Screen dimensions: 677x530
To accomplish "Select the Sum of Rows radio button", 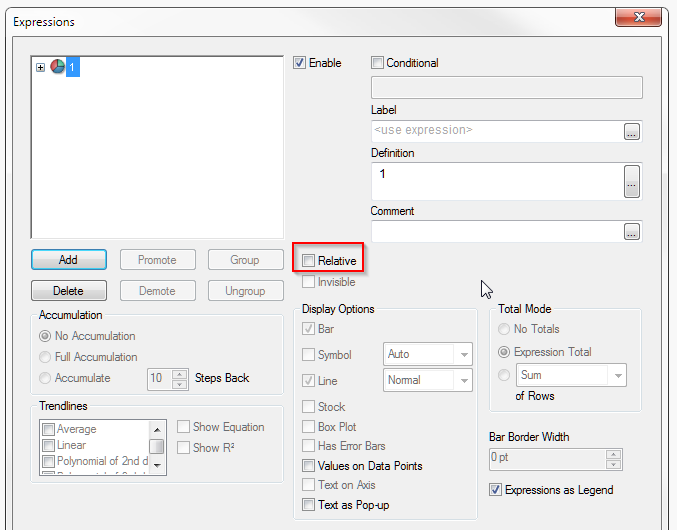I will point(504,375).
